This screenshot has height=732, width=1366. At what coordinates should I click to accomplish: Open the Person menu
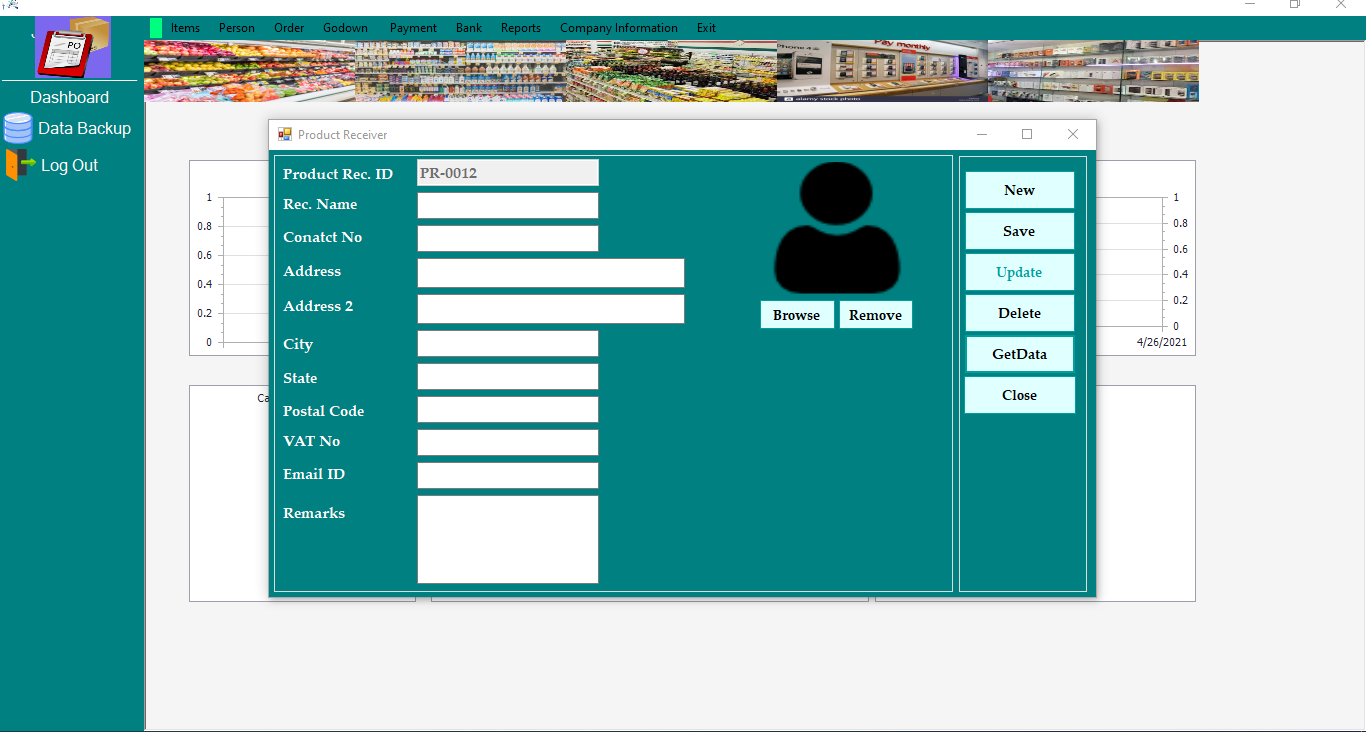[236, 27]
